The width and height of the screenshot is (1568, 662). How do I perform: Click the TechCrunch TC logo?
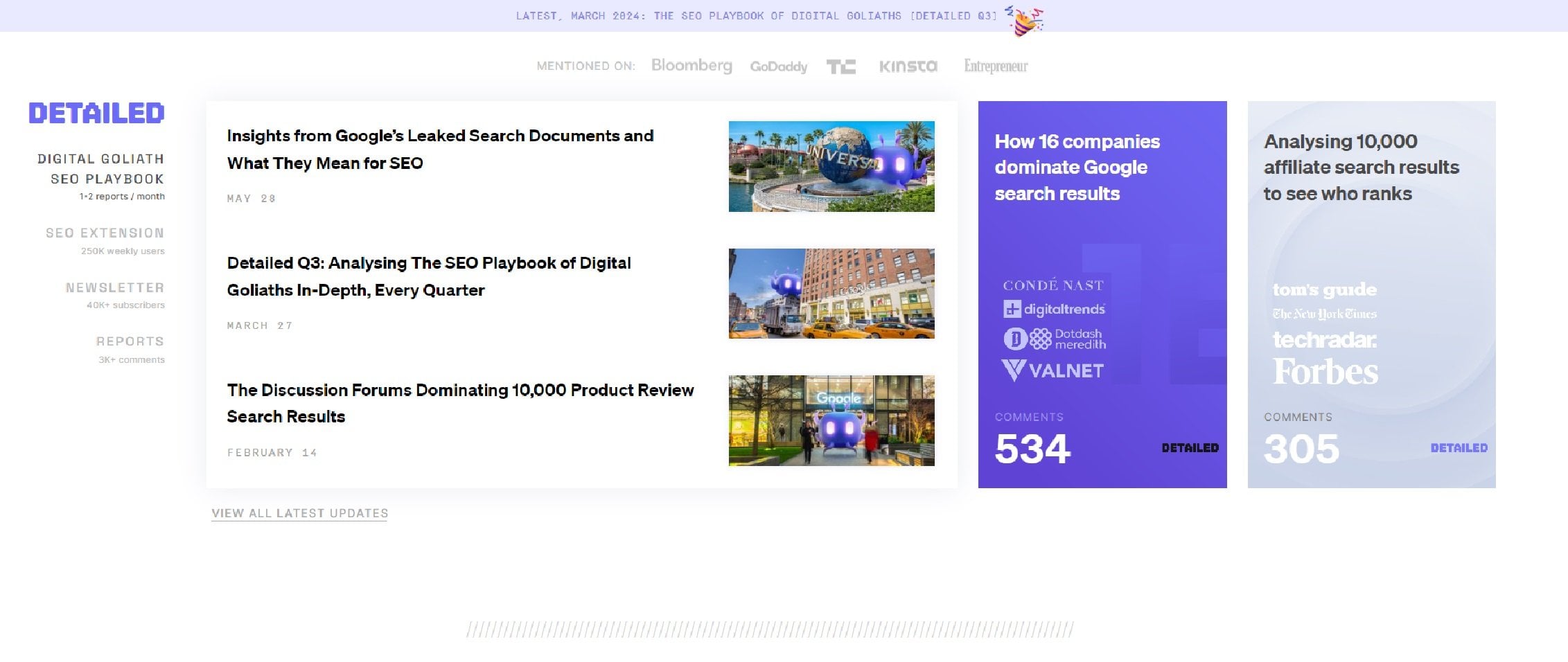tap(841, 66)
